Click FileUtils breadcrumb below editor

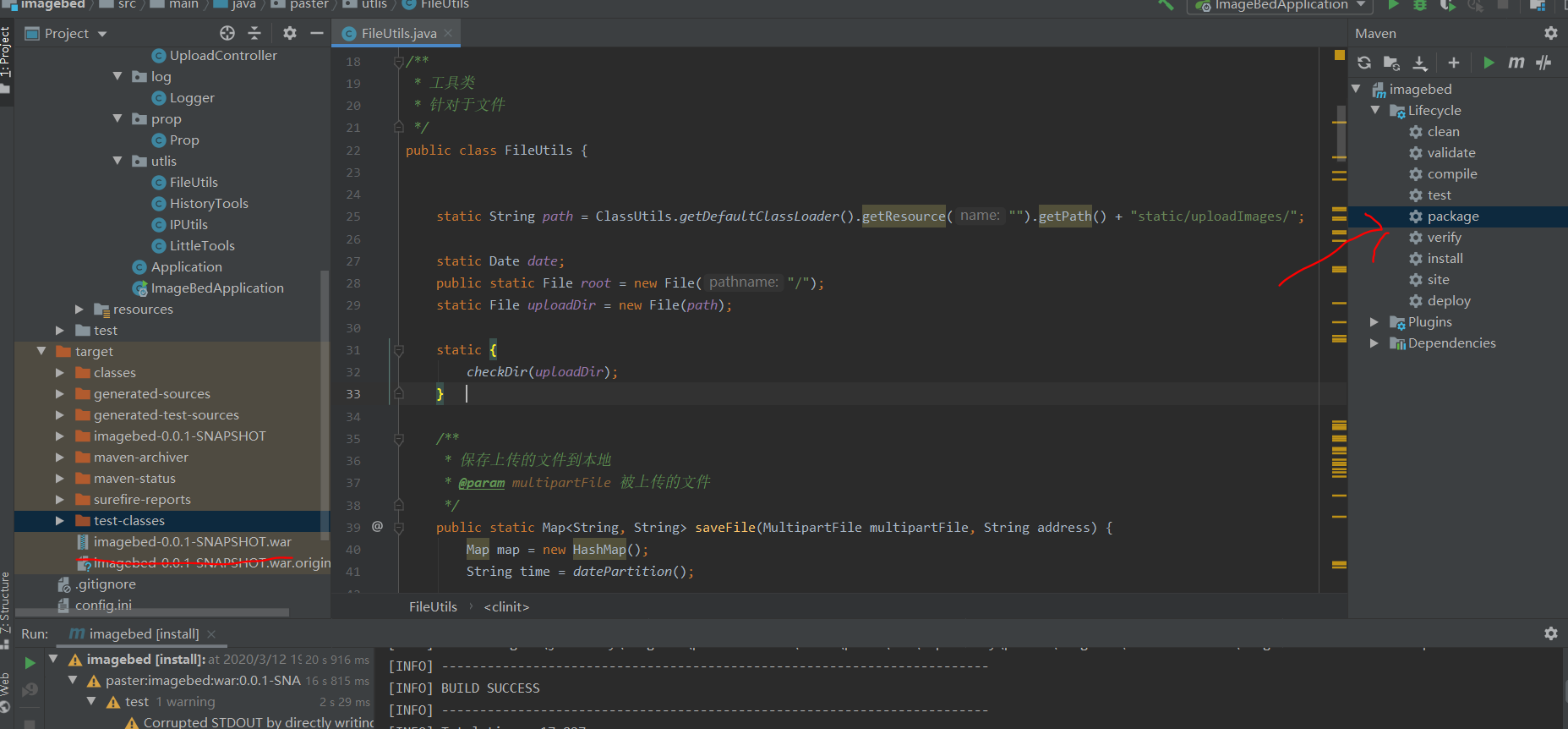click(x=433, y=607)
